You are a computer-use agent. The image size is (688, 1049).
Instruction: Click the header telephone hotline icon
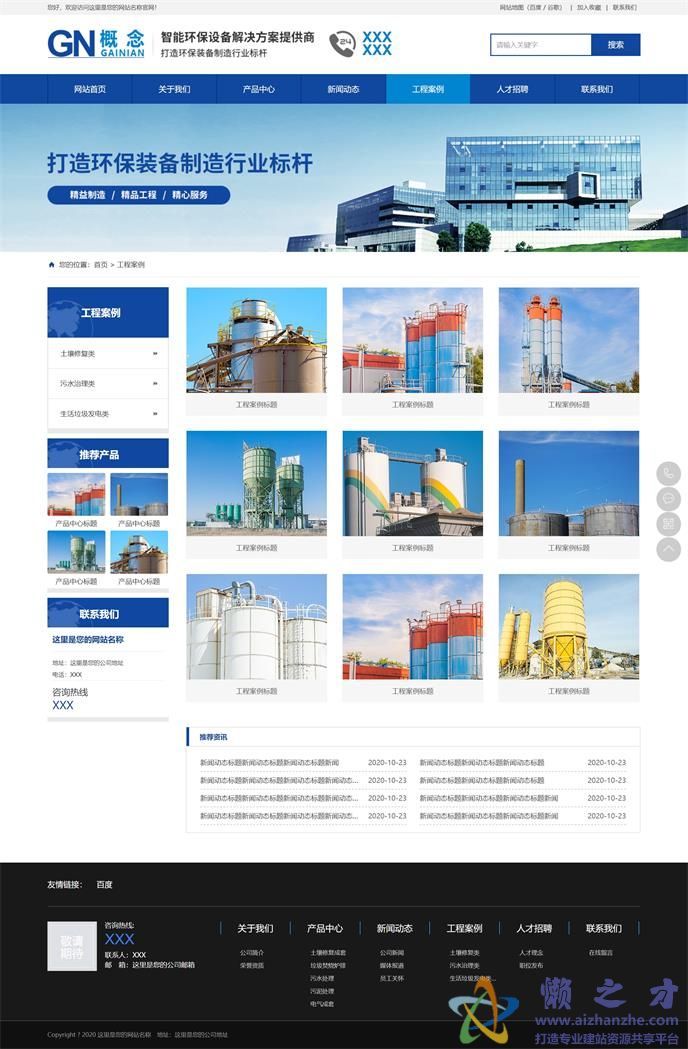pos(342,43)
